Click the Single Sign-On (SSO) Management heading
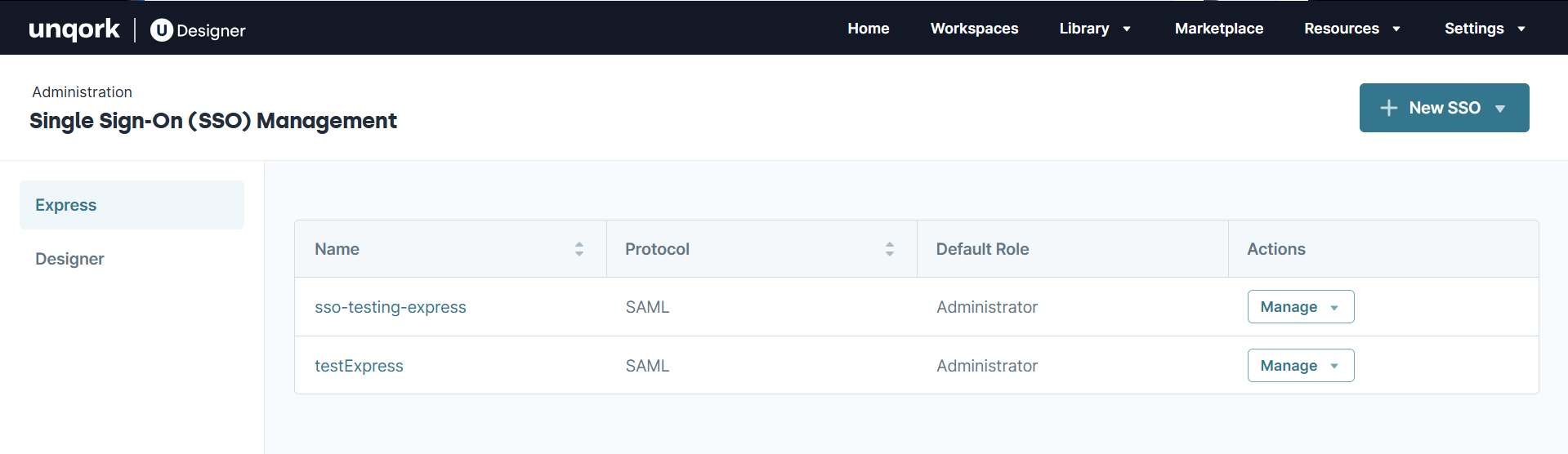 213,121
